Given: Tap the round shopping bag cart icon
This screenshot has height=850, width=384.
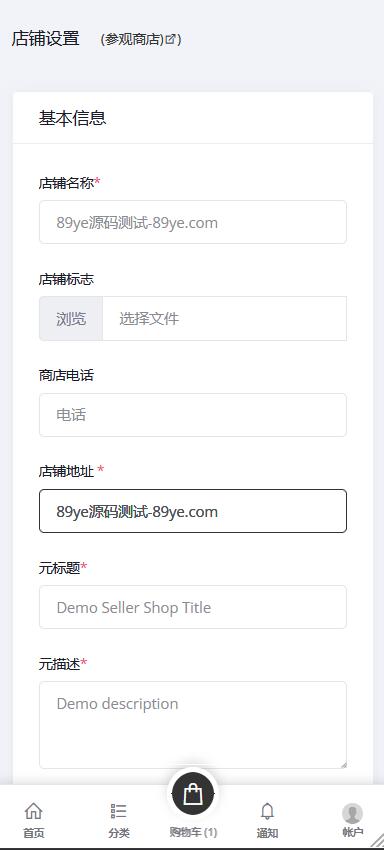Looking at the screenshot, I should coord(193,795).
